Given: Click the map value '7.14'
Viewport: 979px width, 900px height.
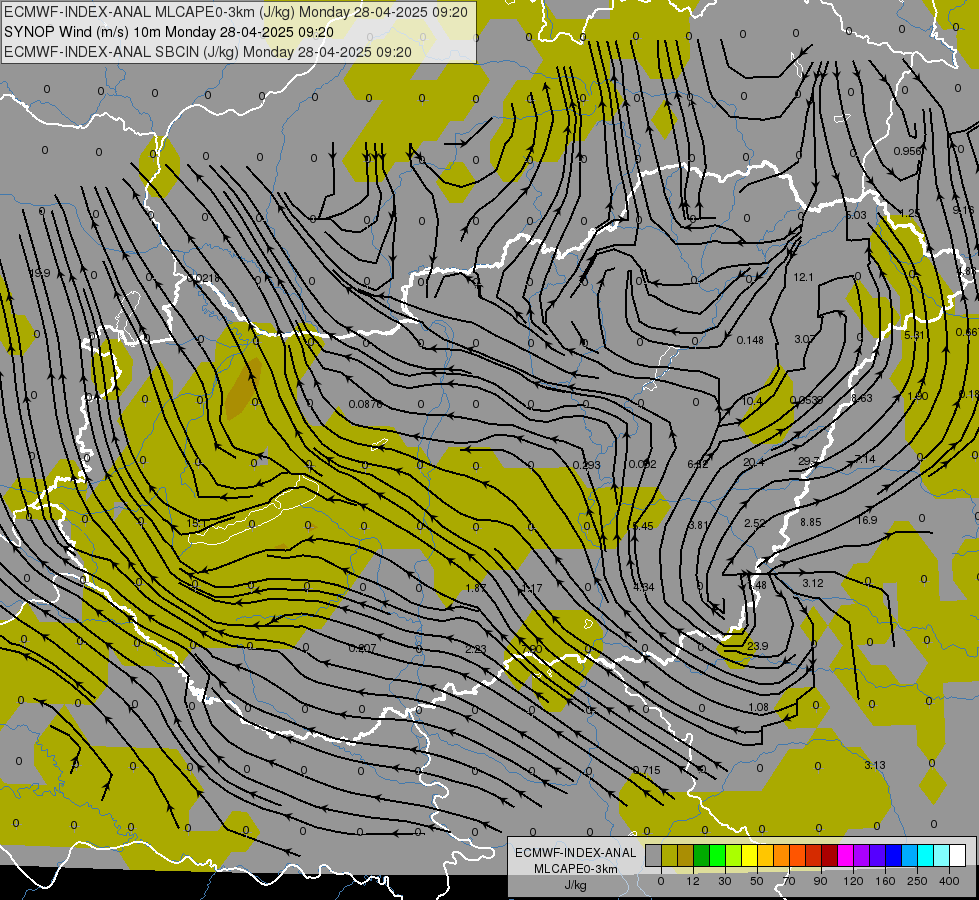Looking at the screenshot, I should pos(865,459).
